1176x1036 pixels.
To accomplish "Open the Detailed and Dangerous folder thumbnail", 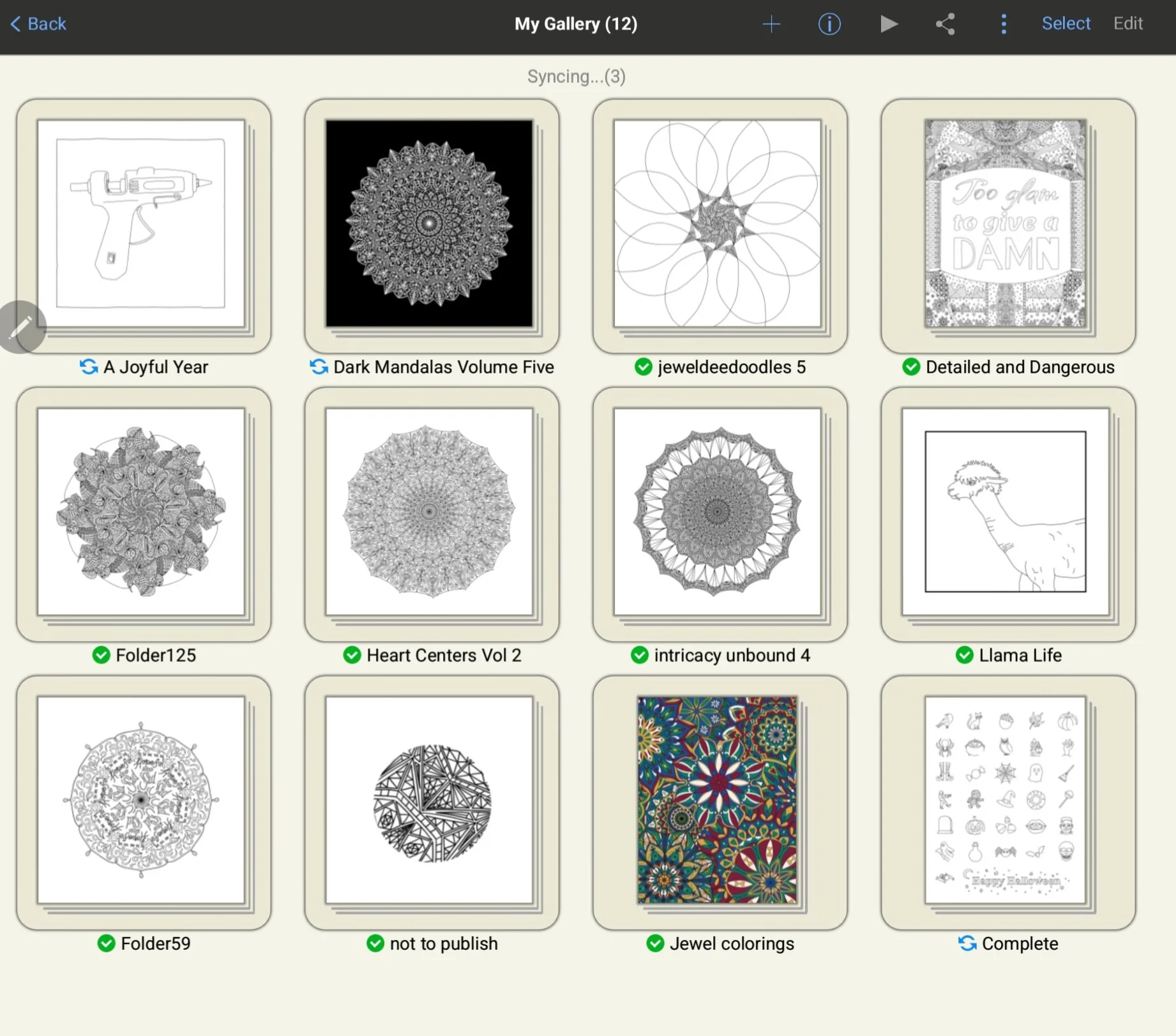I will (x=1008, y=226).
